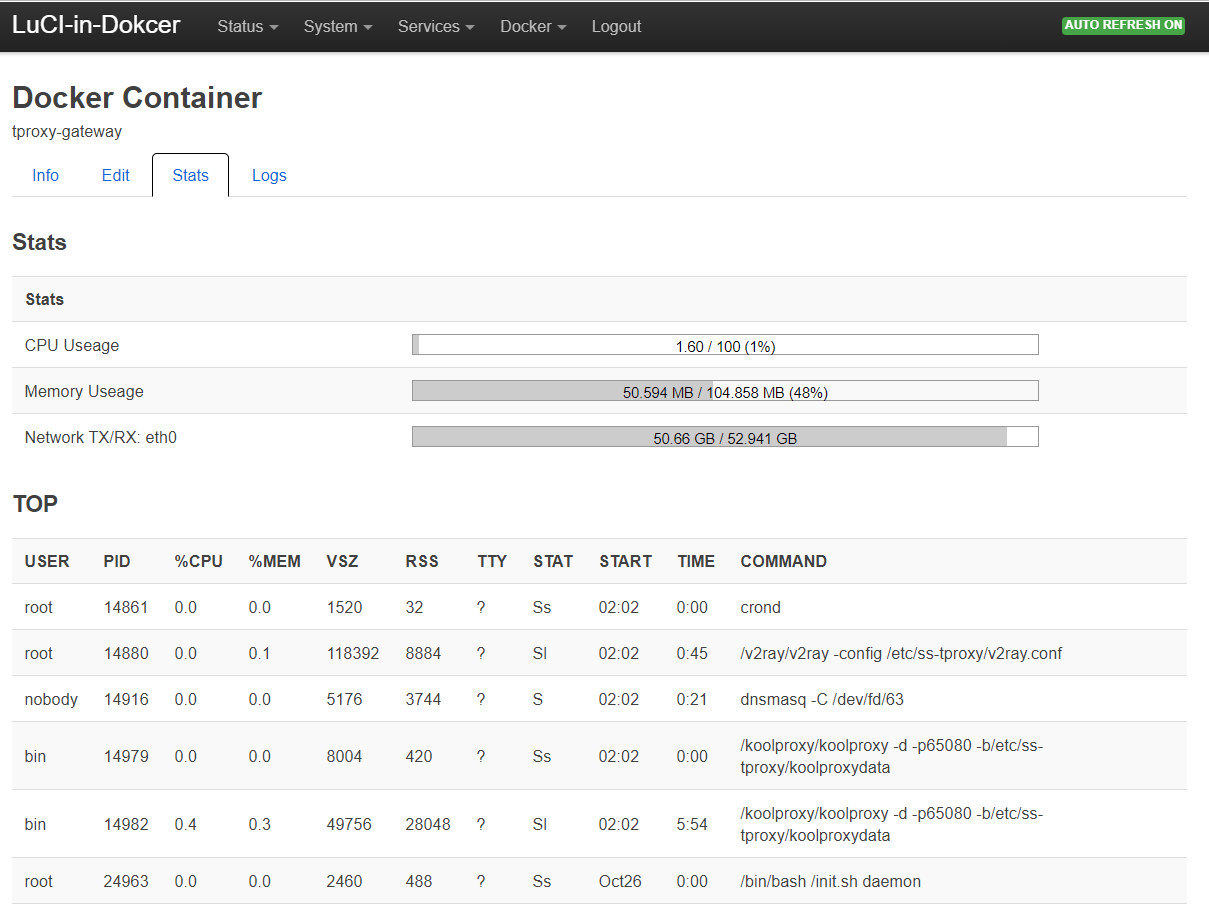Viewport: 1209px width, 913px height.
Task: Click the %CPU column header
Action: [x=198, y=561]
